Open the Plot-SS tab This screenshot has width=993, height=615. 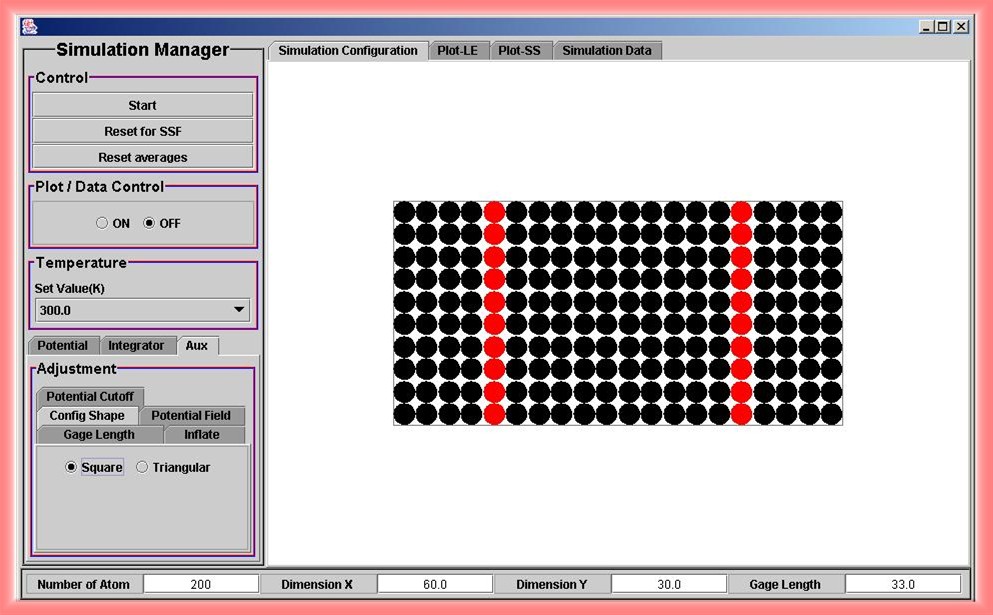point(519,51)
